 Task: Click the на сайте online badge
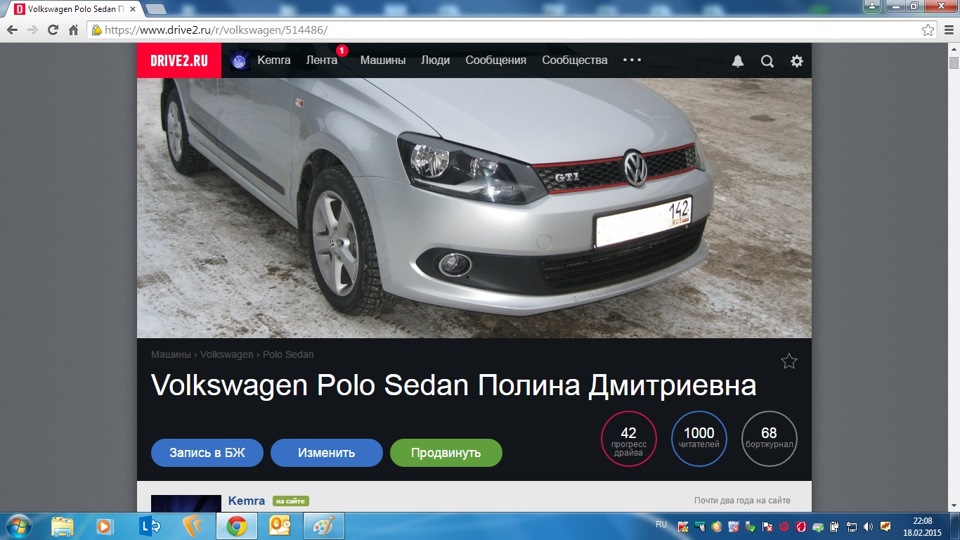point(290,501)
